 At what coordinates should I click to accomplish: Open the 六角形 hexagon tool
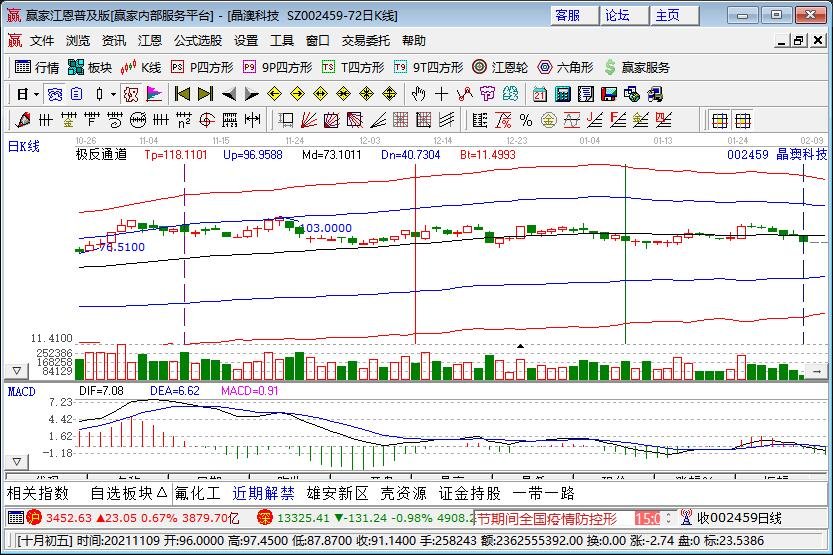point(565,67)
